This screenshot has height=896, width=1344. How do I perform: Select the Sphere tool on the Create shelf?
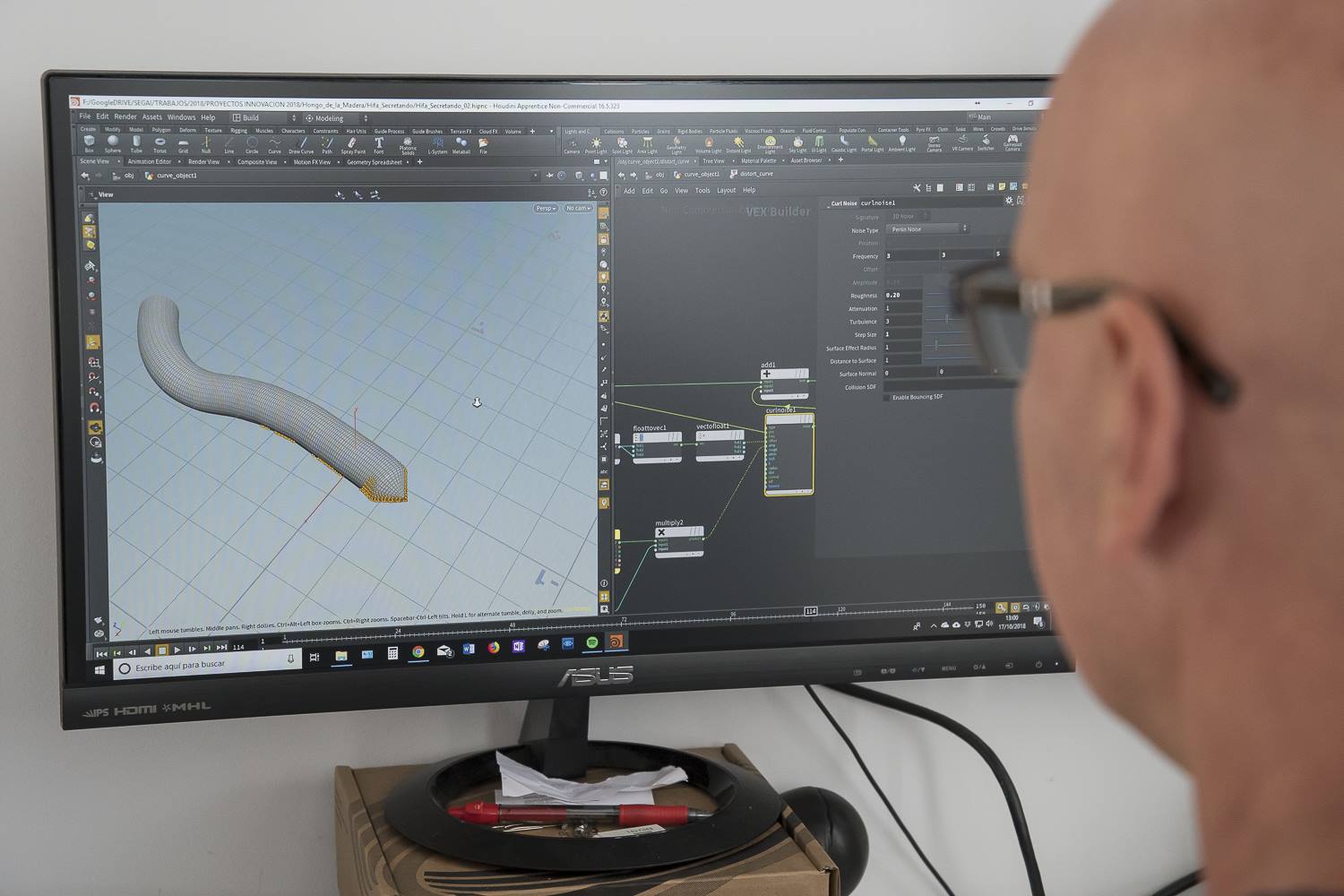(x=113, y=142)
